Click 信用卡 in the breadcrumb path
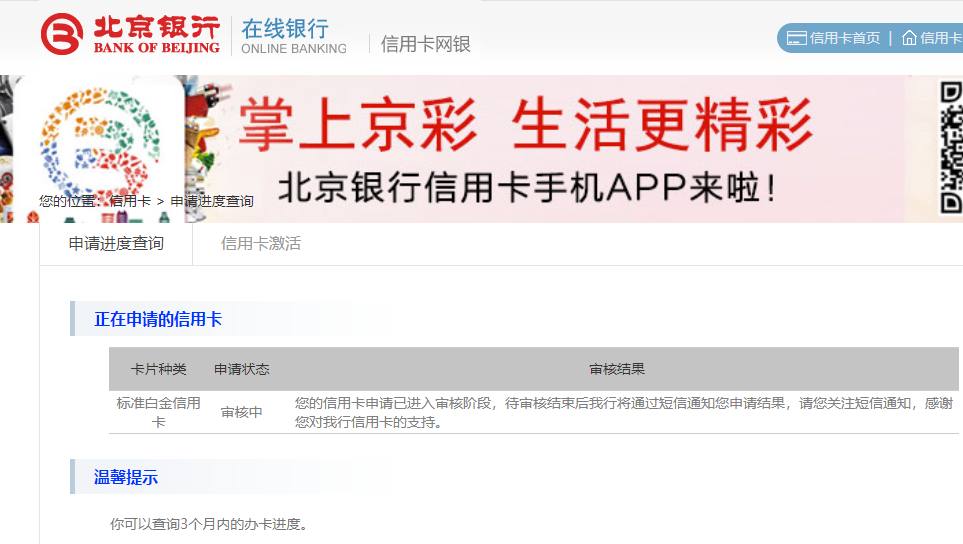This screenshot has height=544, width=963. point(130,201)
